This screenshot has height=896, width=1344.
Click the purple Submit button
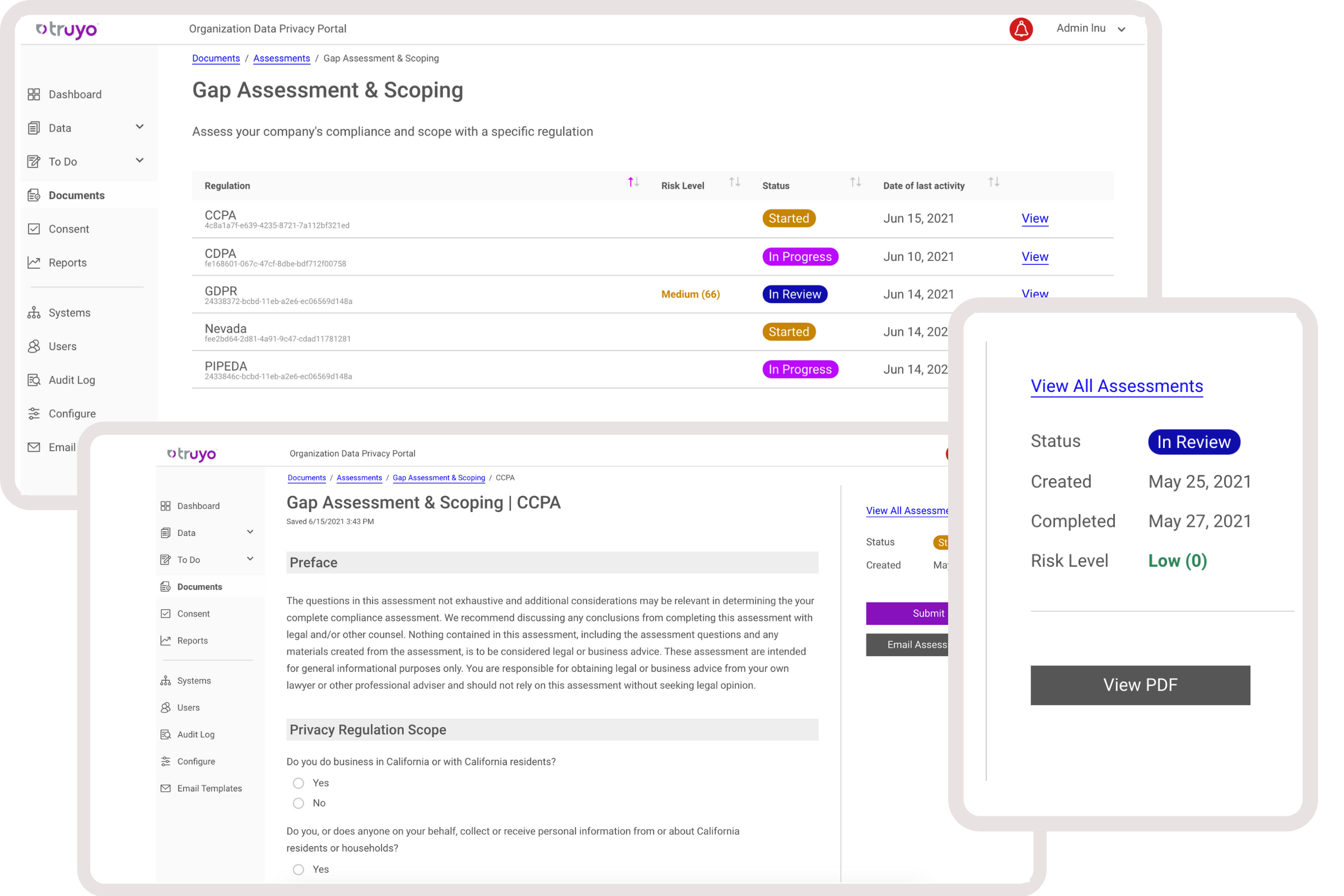tap(907, 614)
